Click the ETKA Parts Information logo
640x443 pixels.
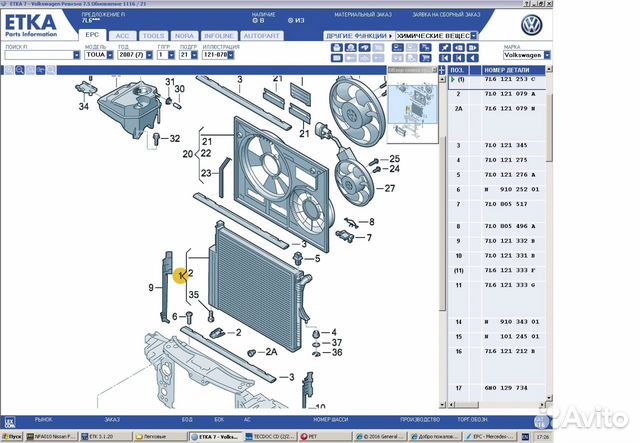[x=31, y=26]
